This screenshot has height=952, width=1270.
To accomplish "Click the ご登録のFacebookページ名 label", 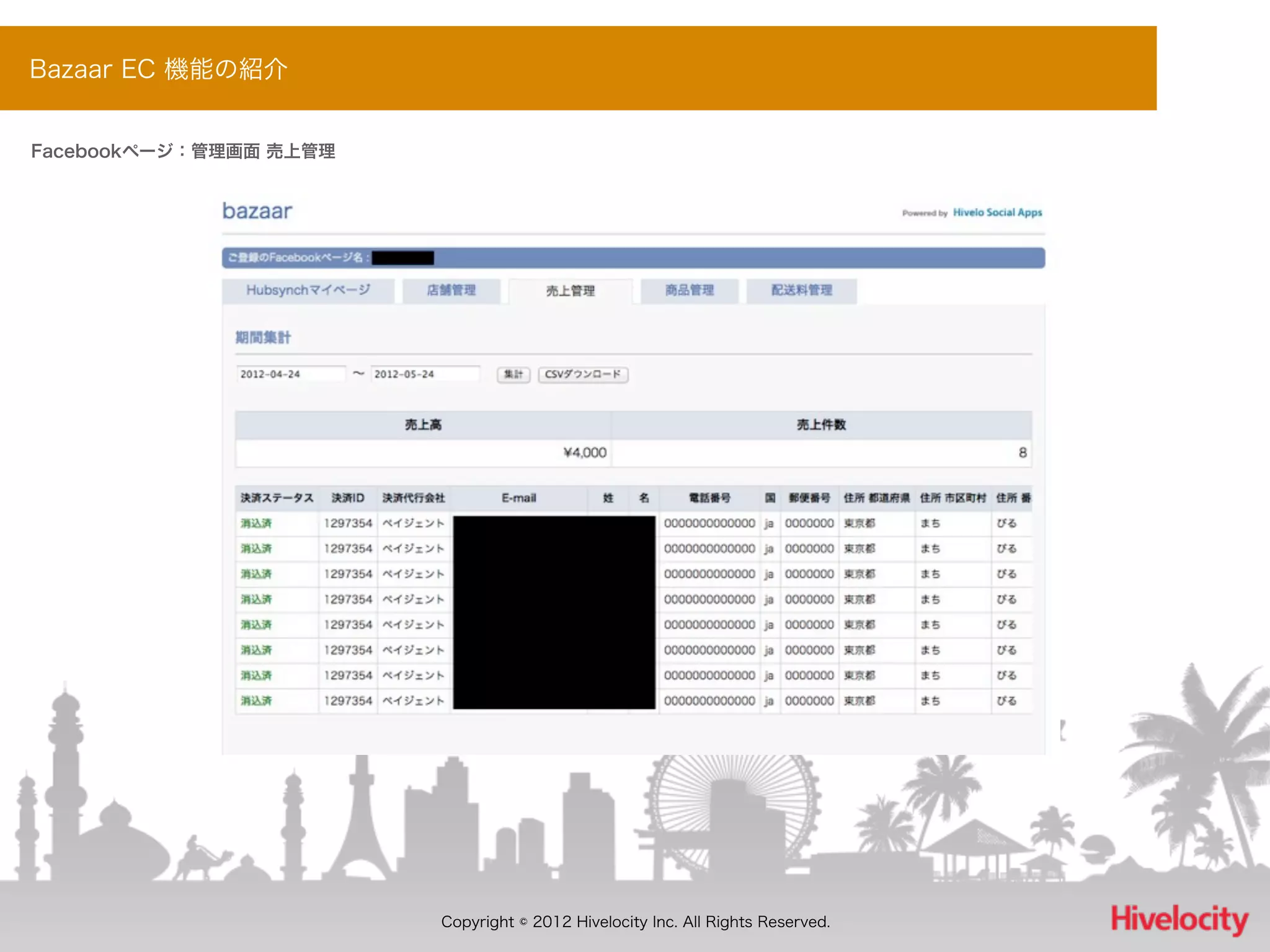I will [298, 258].
